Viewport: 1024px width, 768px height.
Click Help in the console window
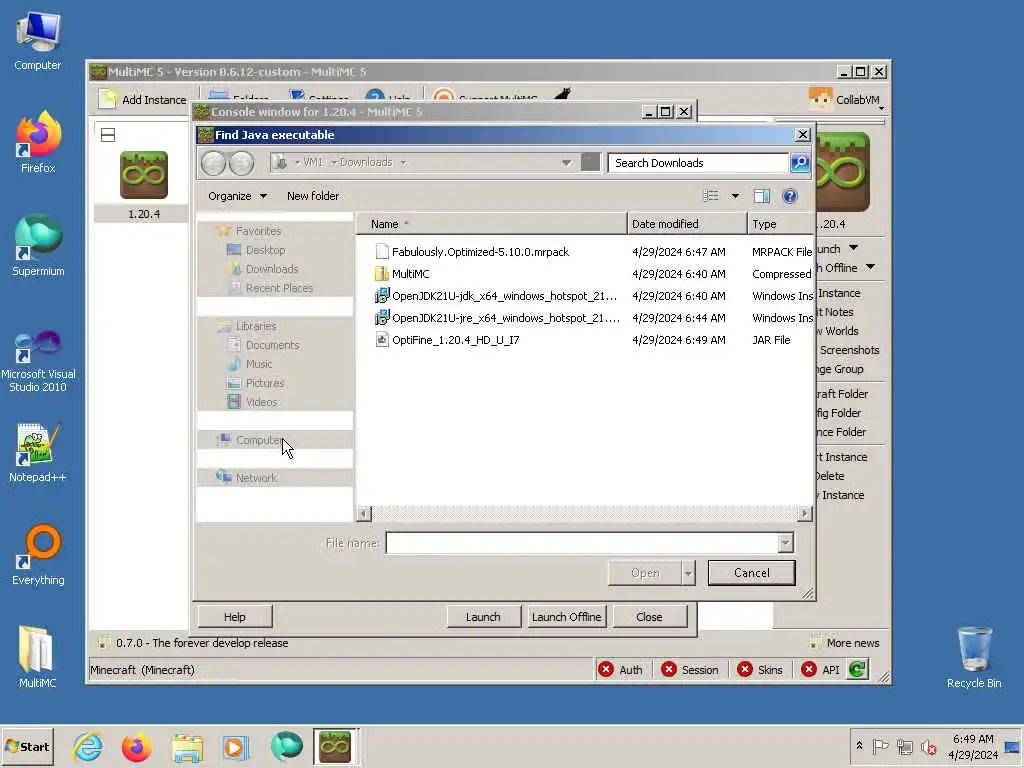[234, 617]
